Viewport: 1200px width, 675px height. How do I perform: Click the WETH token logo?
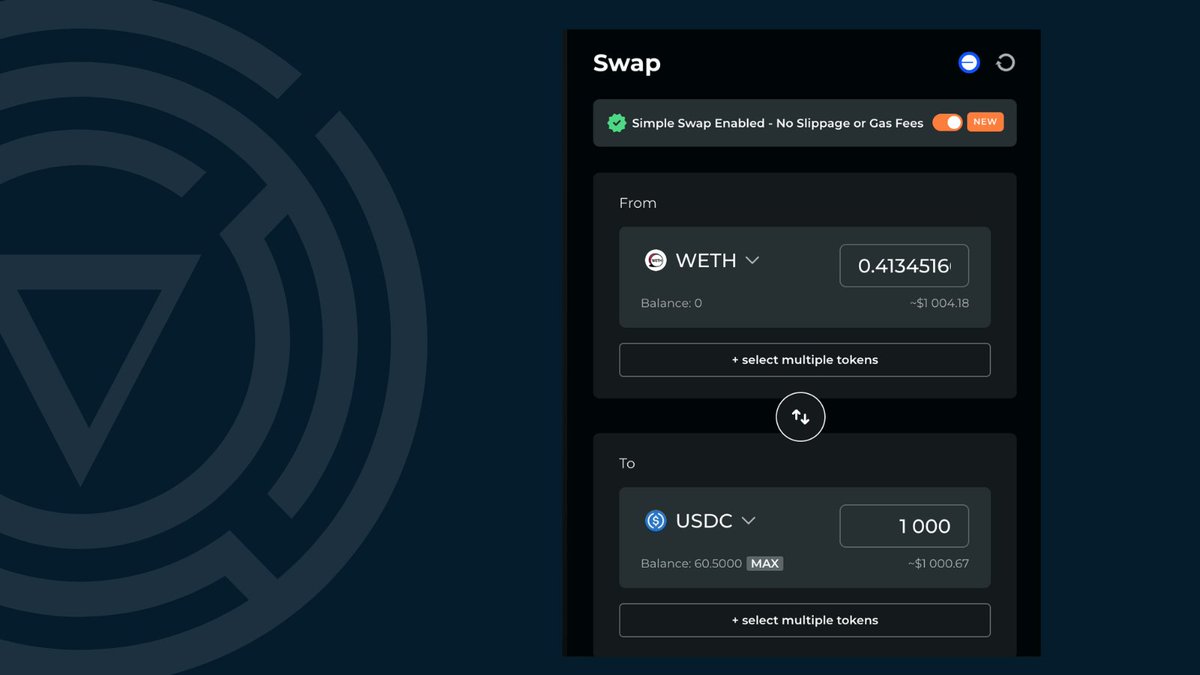tap(656, 260)
